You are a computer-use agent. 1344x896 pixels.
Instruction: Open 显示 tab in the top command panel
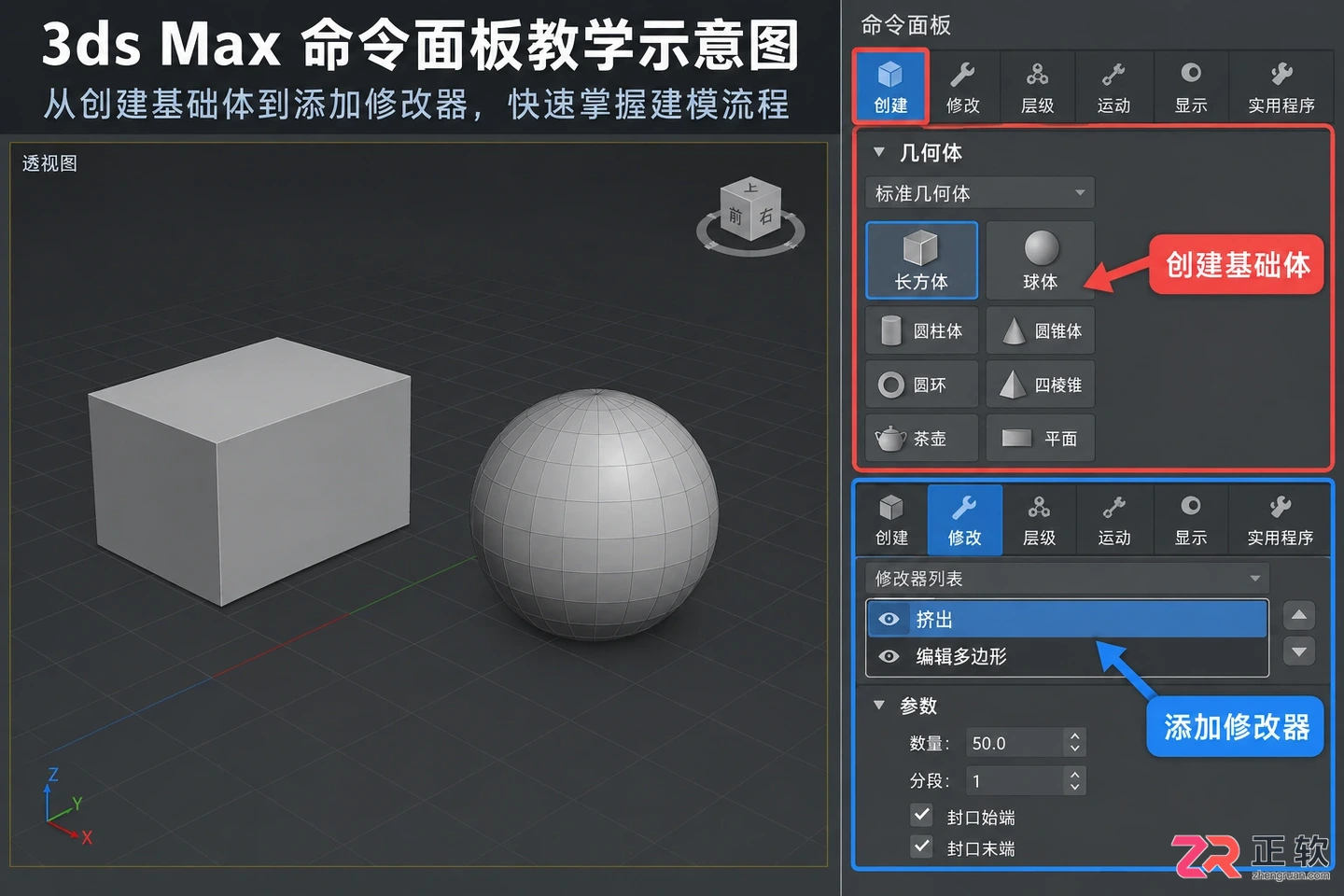point(1191,86)
